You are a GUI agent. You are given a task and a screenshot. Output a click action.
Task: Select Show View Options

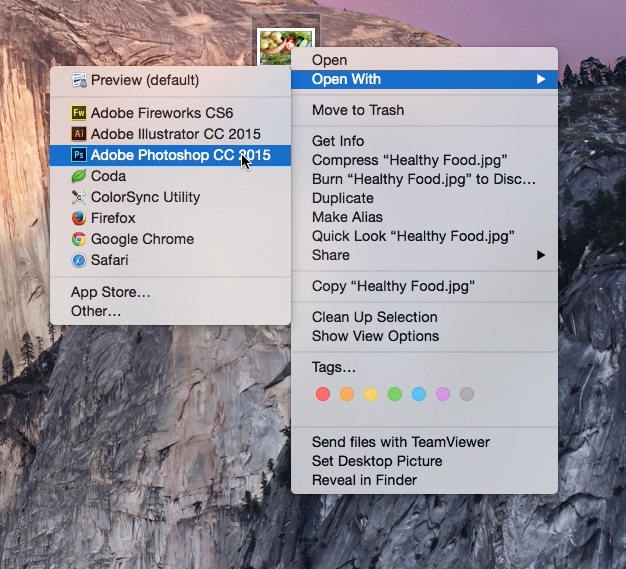(x=424, y=336)
